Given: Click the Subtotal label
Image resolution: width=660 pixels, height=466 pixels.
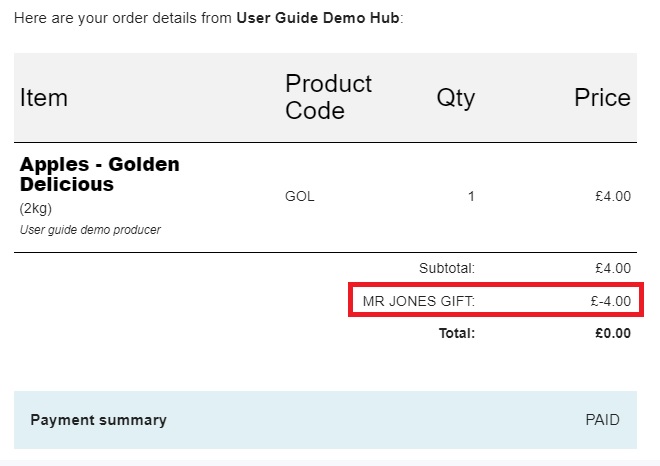Looking at the screenshot, I should pos(446,268).
